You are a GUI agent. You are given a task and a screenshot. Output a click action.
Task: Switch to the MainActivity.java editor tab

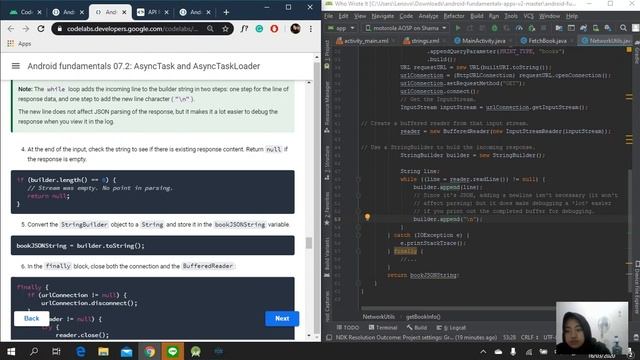(x=483, y=41)
